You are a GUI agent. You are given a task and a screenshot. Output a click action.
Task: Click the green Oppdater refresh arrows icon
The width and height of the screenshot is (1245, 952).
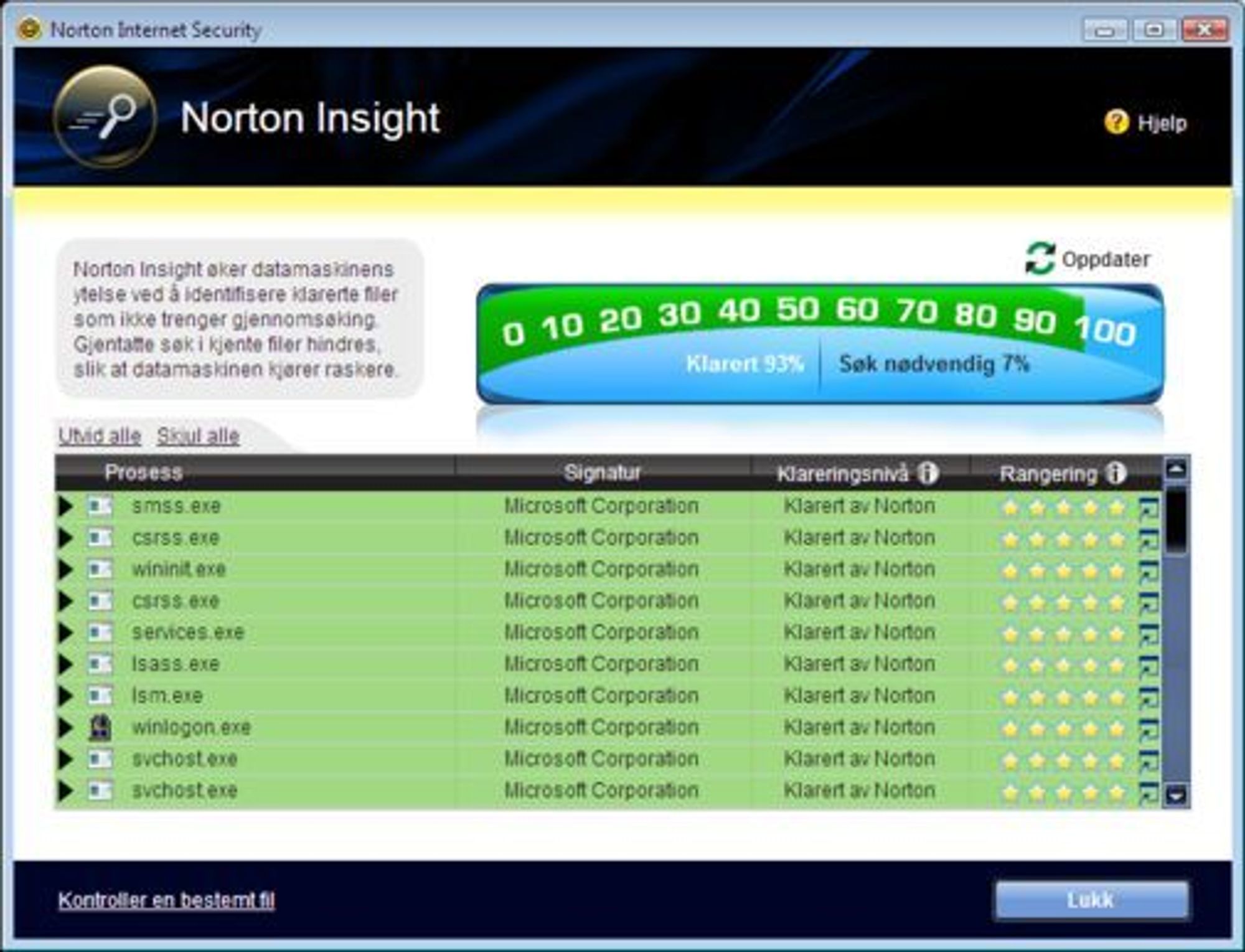[x=1040, y=258]
